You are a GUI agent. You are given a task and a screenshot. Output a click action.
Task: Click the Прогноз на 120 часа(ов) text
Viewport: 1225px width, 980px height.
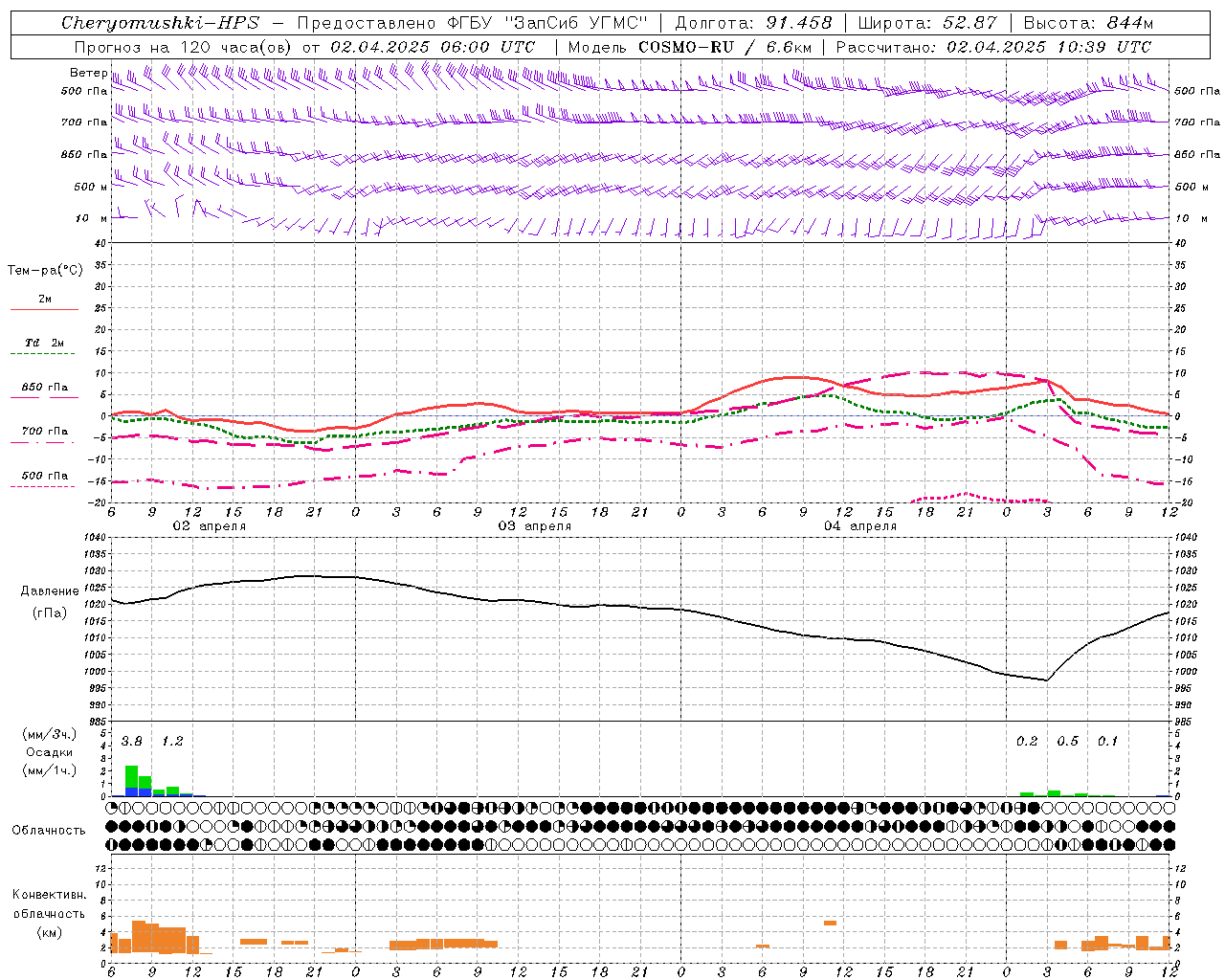184,46
